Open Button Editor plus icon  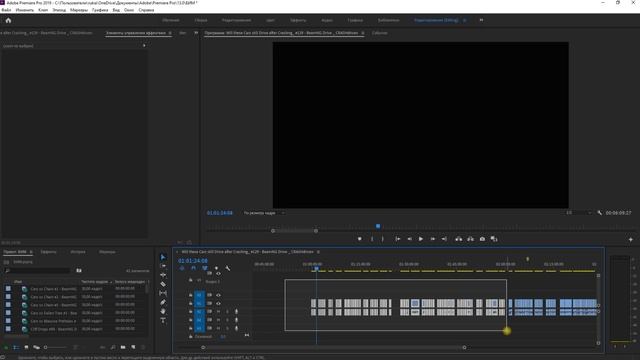point(631,240)
